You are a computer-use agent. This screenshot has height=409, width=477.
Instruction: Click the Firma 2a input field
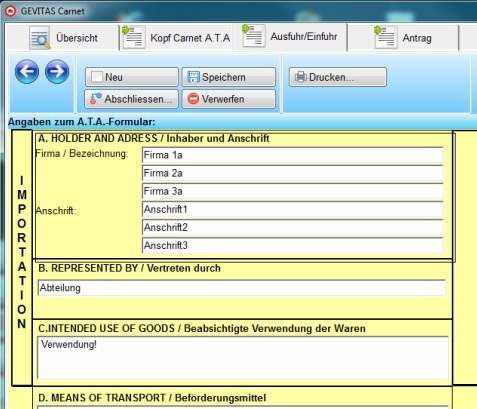pos(293,173)
